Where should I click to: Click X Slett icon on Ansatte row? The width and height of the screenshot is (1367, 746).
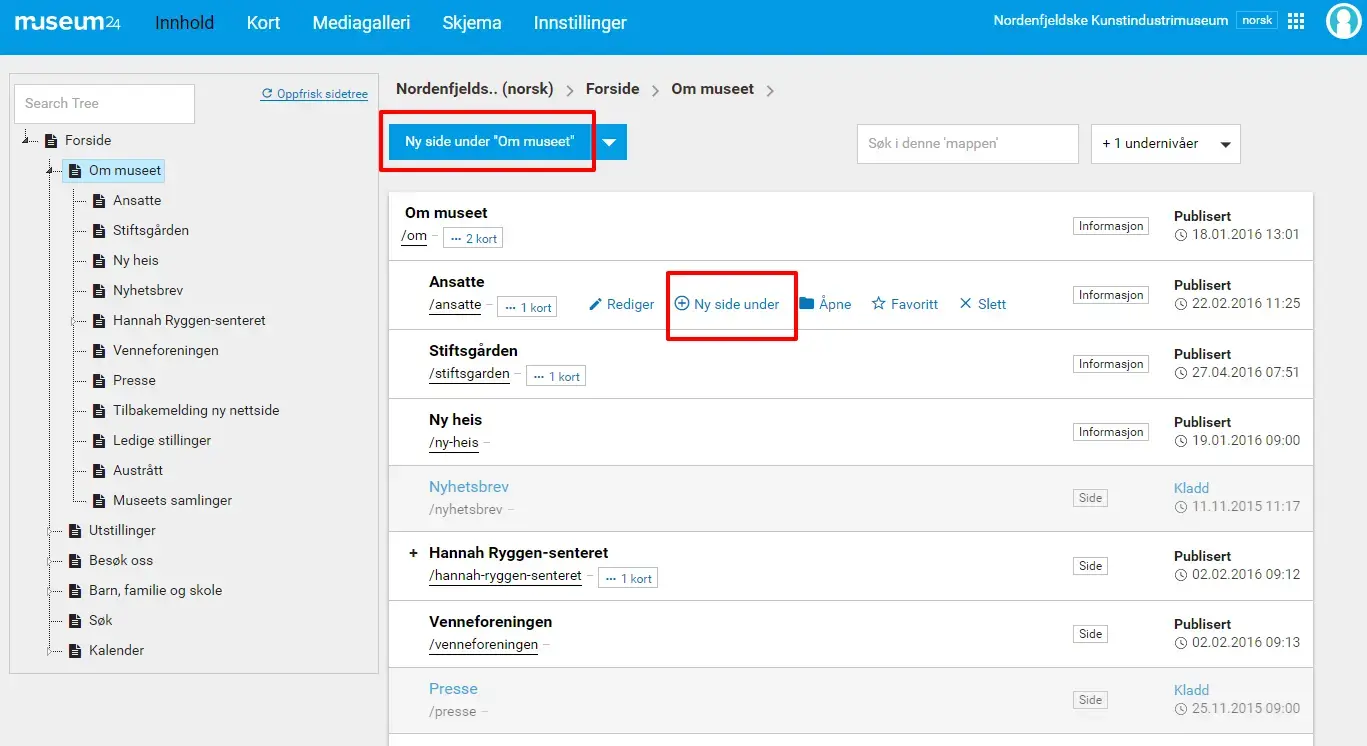(965, 303)
